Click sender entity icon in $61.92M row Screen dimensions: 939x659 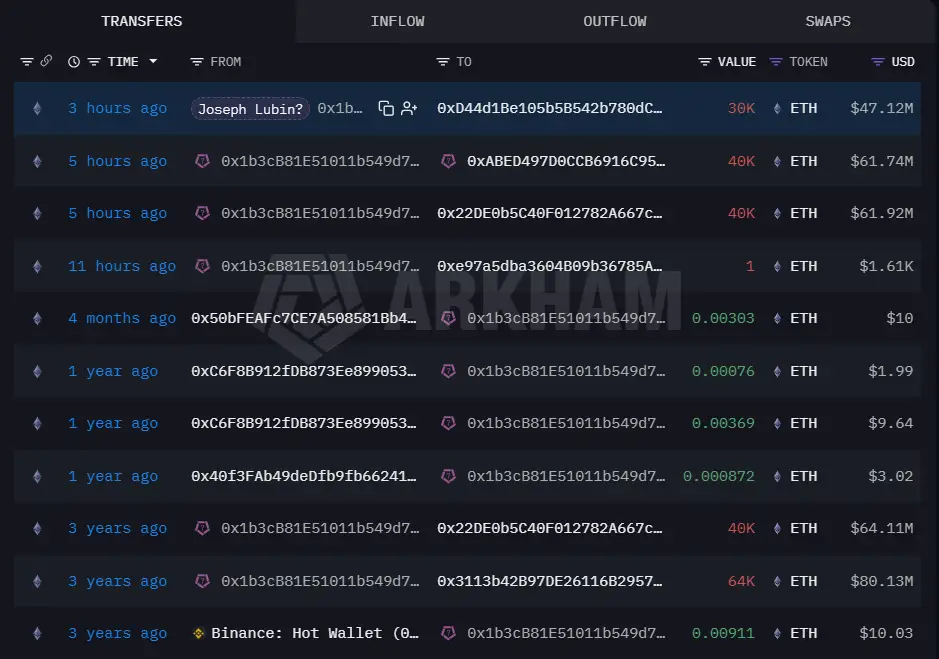[x=202, y=213]
